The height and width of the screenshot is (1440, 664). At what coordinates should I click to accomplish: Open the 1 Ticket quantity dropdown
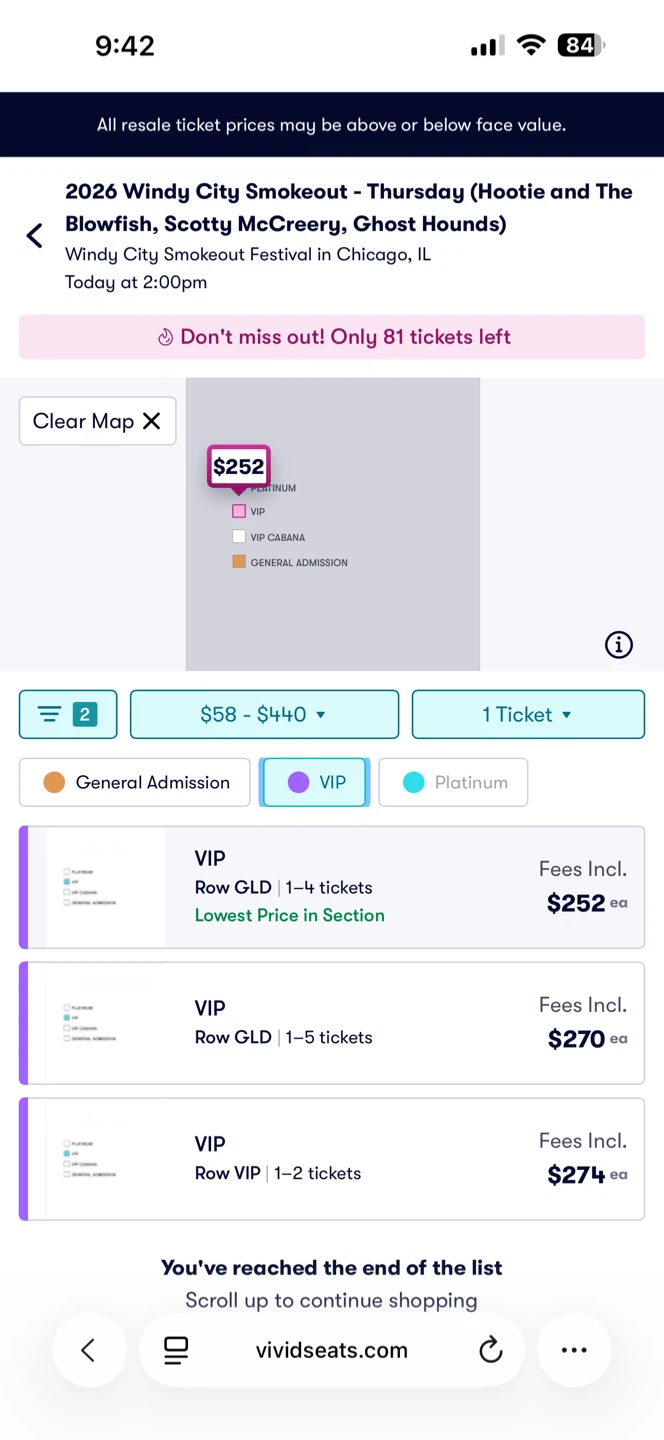[528, 714]
